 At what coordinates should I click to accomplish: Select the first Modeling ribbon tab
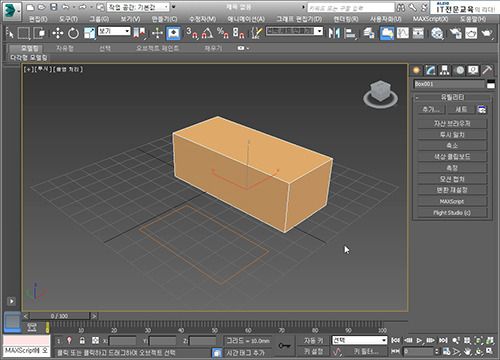point(29,48)
